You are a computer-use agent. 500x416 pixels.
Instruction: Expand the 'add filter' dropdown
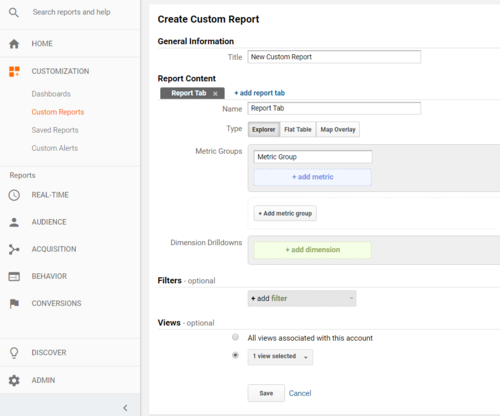coord(302,298)
